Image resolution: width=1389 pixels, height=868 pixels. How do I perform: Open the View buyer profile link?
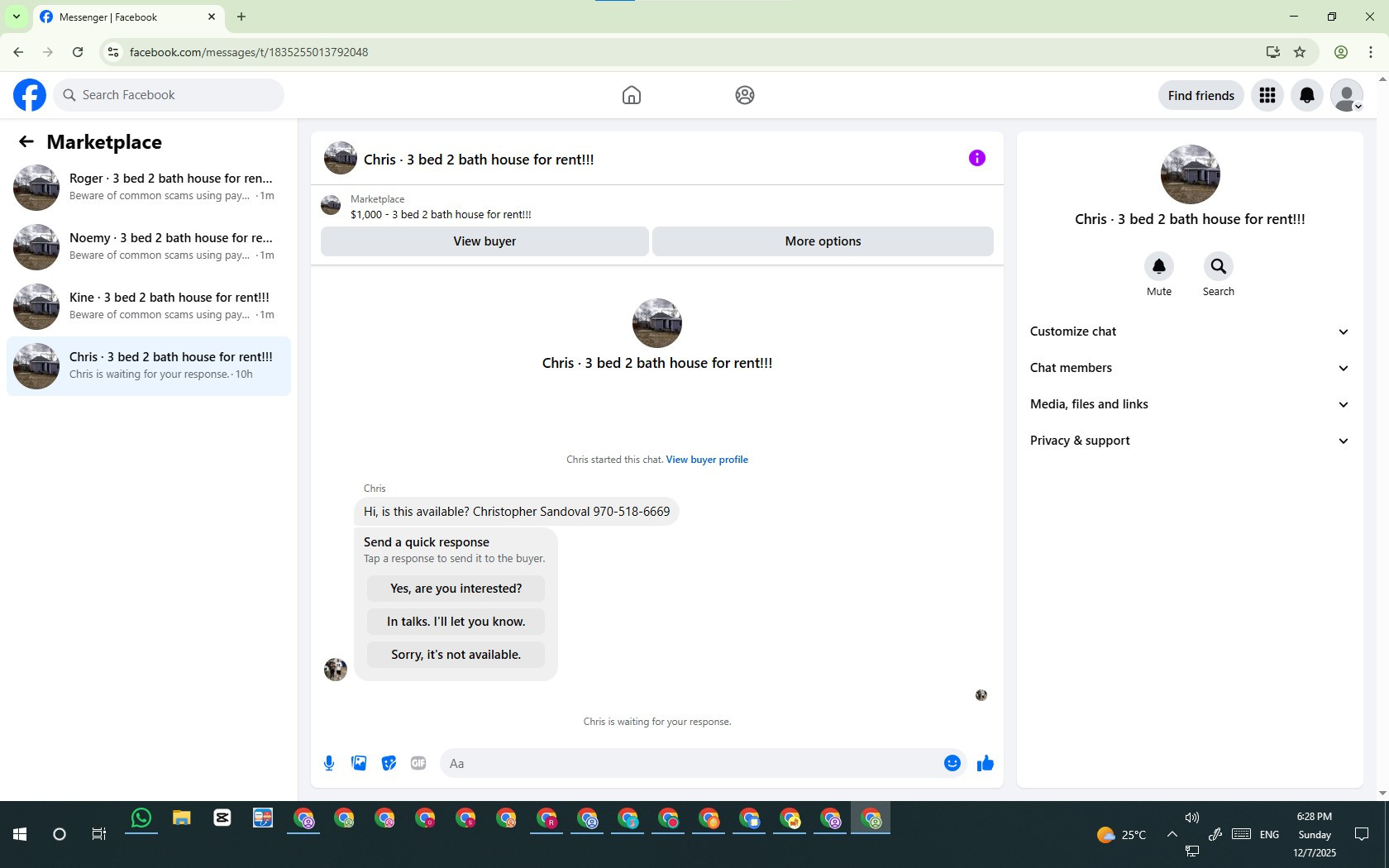[x=707, y=460]
